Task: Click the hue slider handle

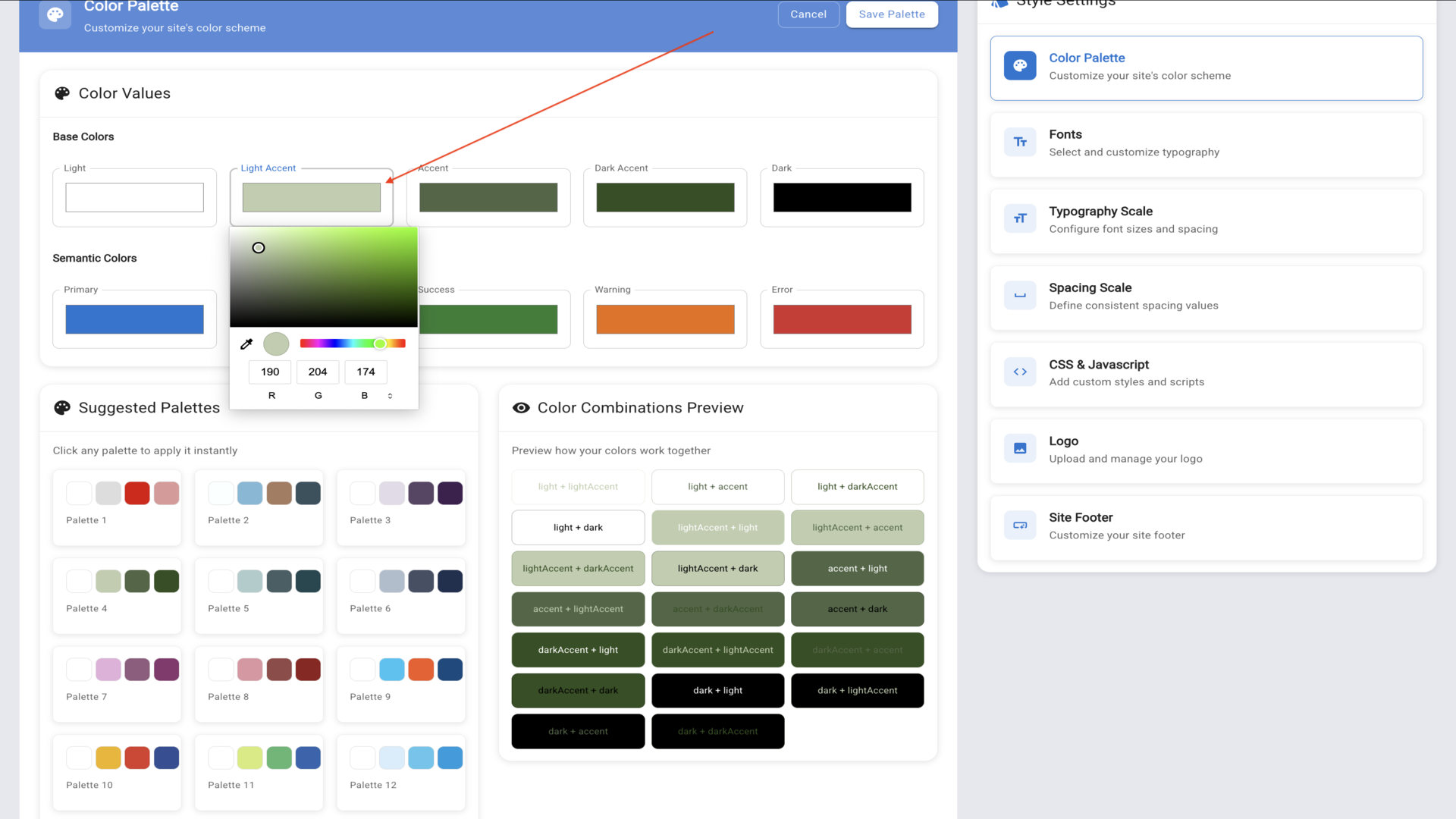Action: point(380,344)
